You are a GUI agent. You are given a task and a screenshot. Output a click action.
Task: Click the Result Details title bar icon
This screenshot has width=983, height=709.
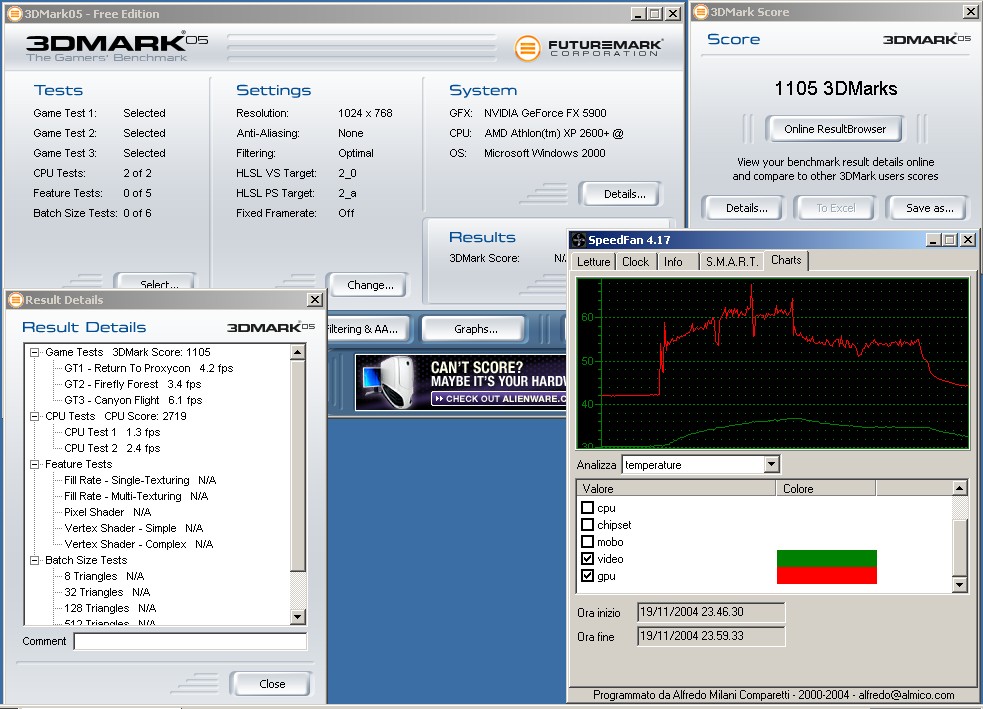pos(16,300)
